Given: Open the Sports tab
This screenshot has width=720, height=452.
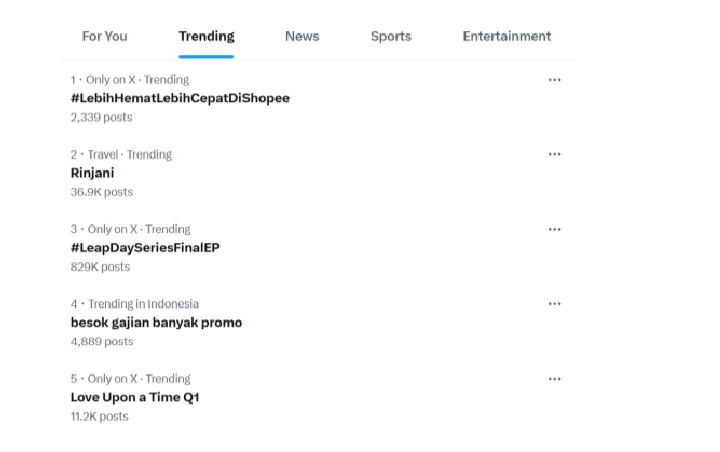Looking at the screenshot, I should pos(391,36).
